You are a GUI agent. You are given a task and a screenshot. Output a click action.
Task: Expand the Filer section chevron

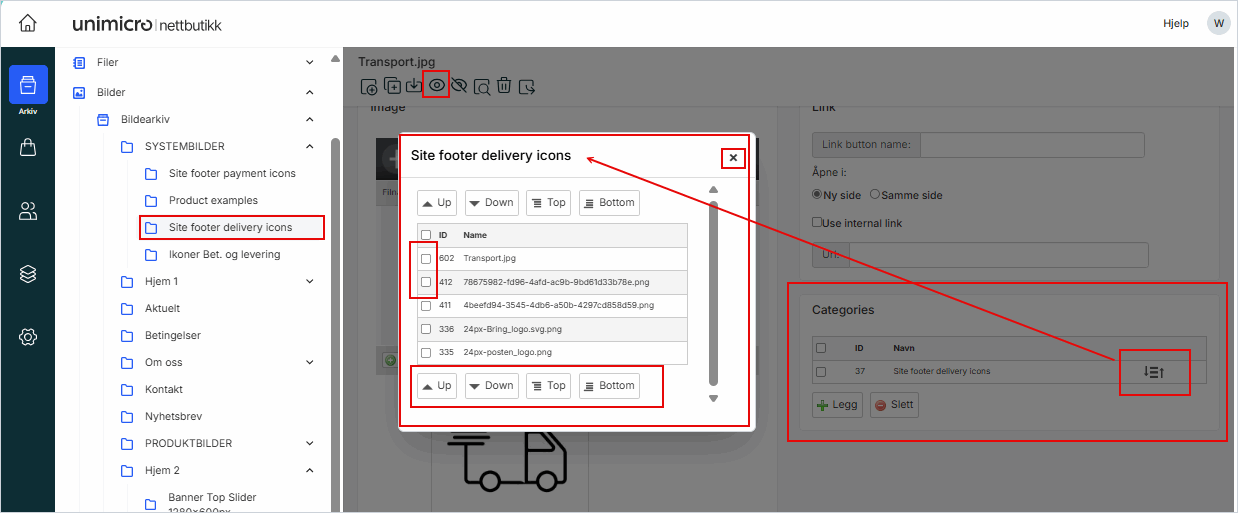[x=309, y=62]
